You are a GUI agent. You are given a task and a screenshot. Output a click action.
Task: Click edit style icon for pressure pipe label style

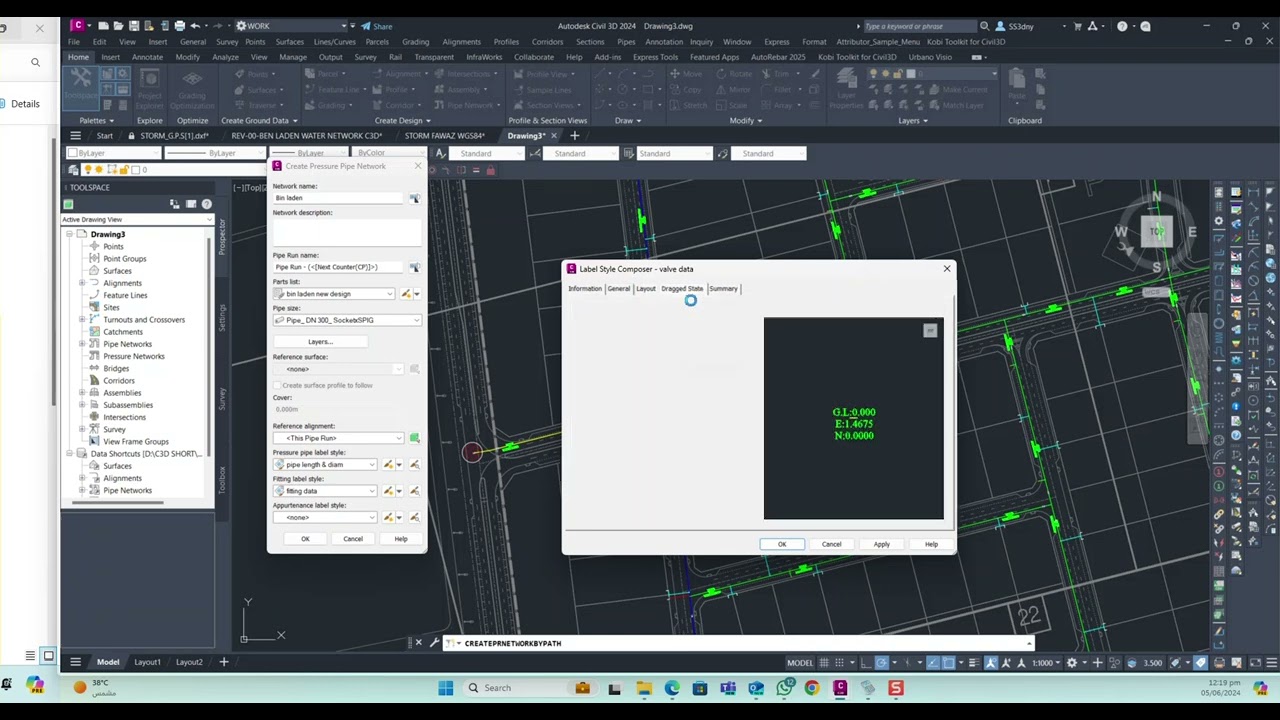click(x=388, y=464)
